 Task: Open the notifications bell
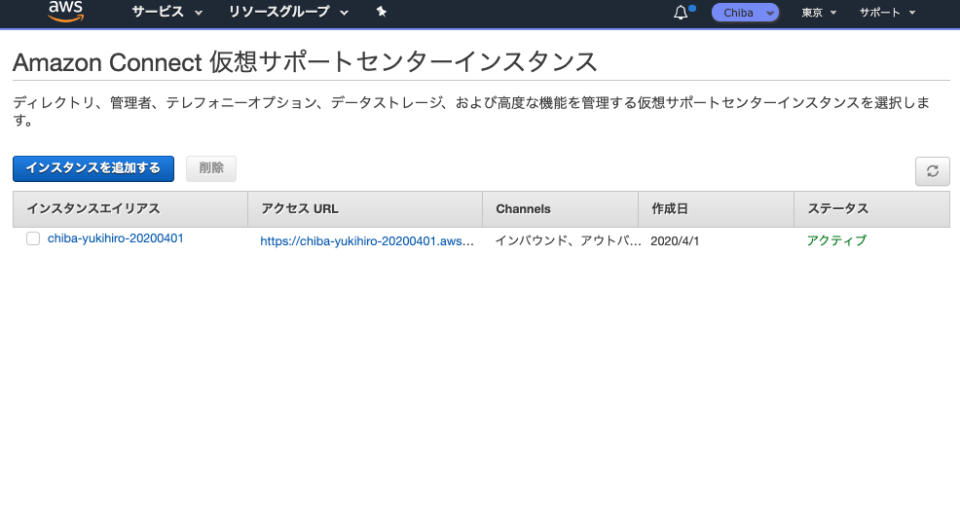(682, 12)
